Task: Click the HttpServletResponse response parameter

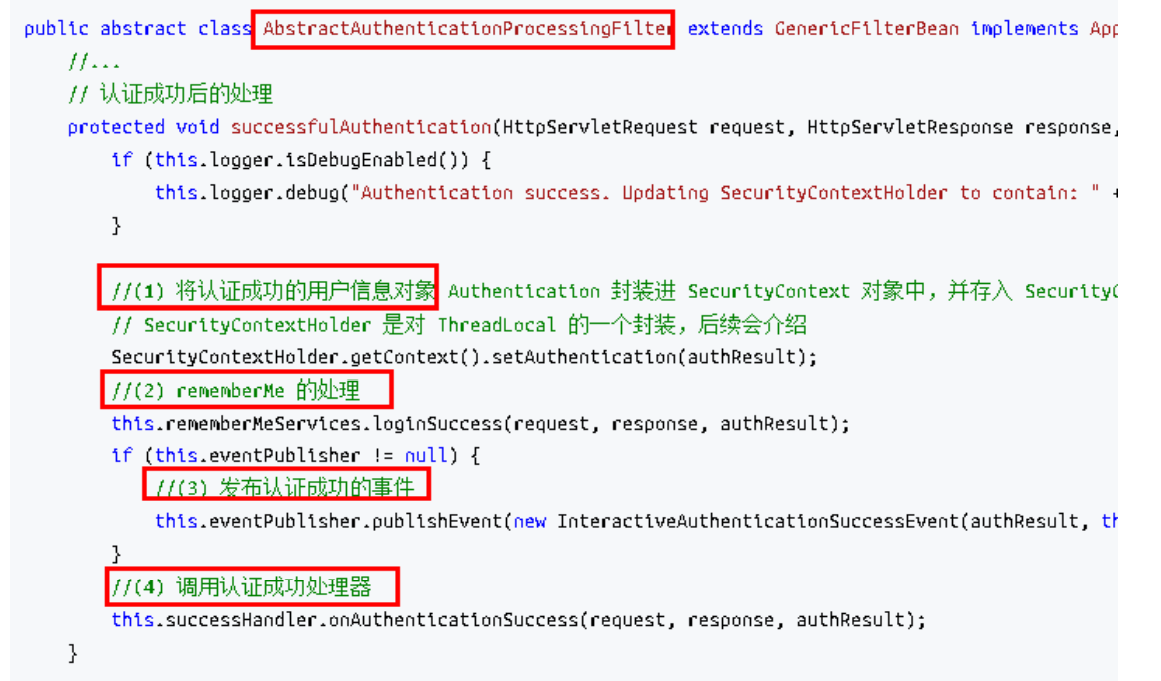Action: click(x=960, y=127)
